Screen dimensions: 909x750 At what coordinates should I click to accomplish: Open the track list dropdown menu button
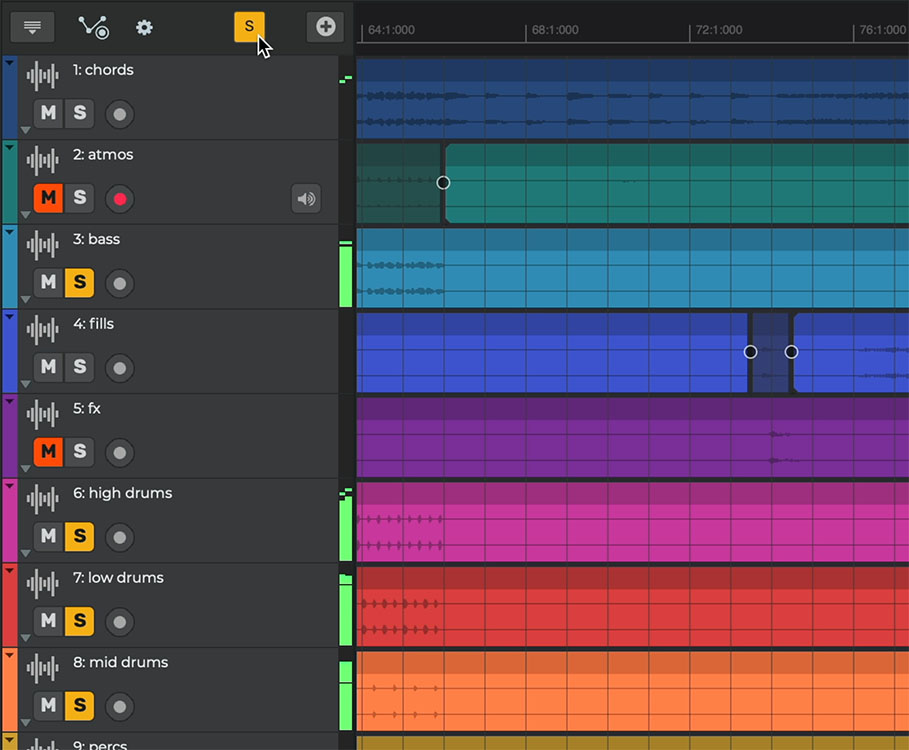[32, 27]
